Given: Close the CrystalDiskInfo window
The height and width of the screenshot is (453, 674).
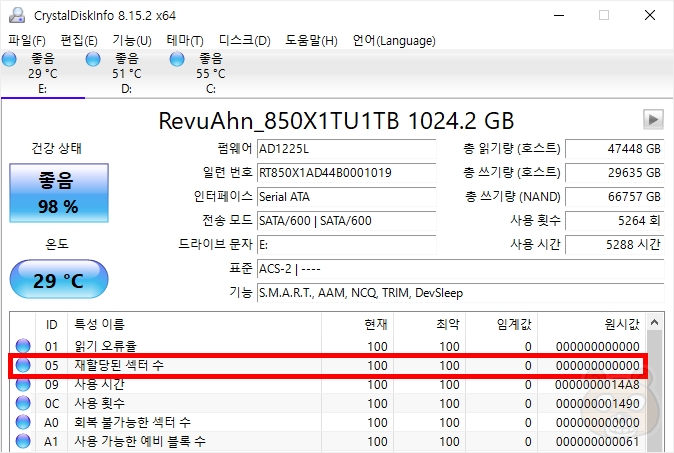Looking at the screenshot, I should (650, 15).
